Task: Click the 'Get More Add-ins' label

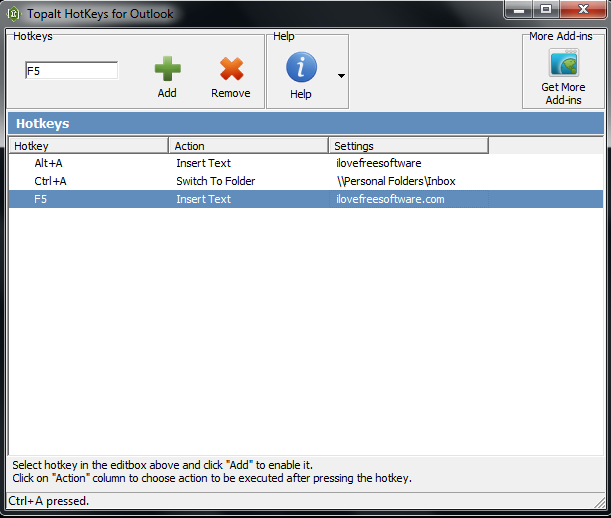Action: 563,94
